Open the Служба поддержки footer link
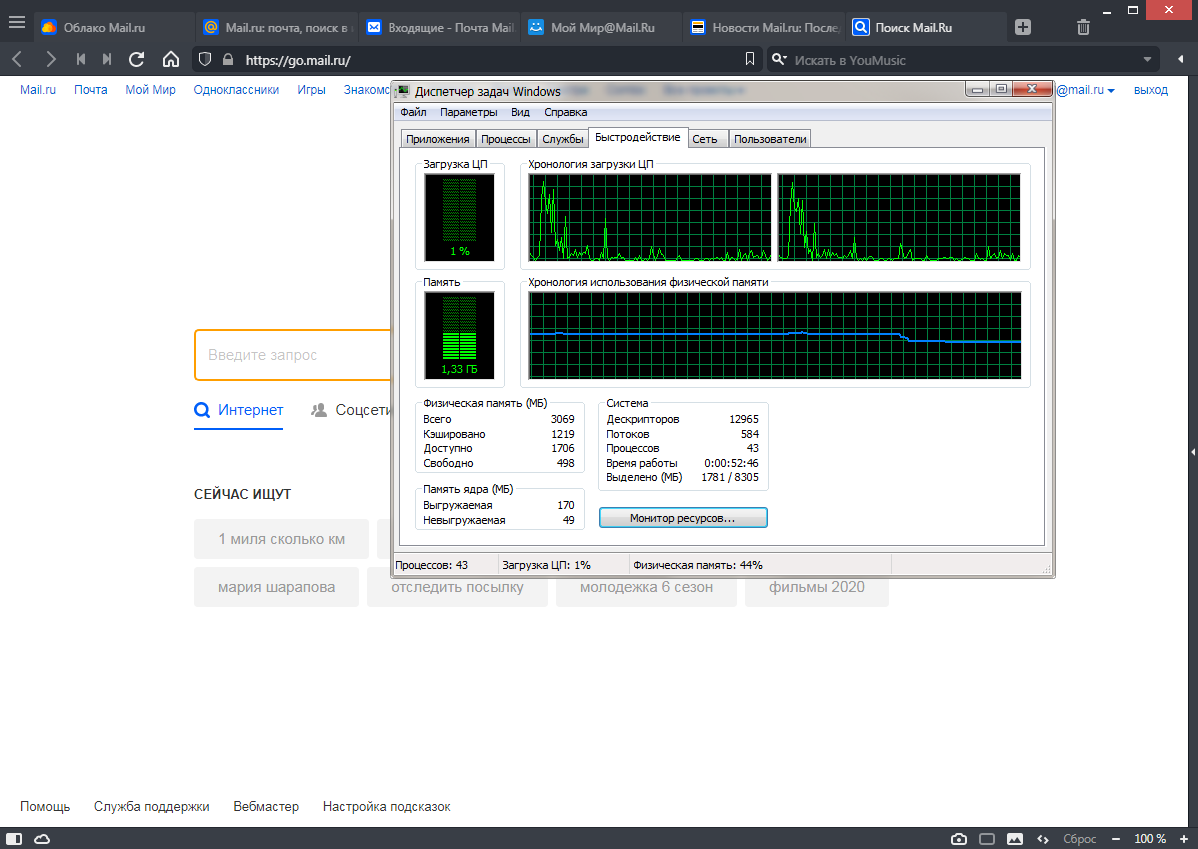This screenshot has height=849, width=1198. pos(151,806)
